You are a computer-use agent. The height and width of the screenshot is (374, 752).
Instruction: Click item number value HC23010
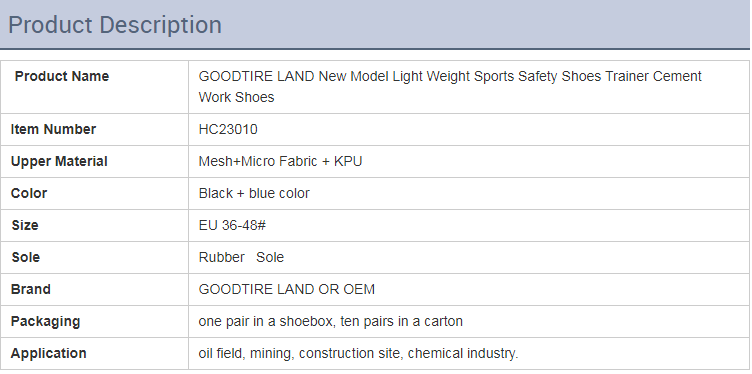(228, 129)
